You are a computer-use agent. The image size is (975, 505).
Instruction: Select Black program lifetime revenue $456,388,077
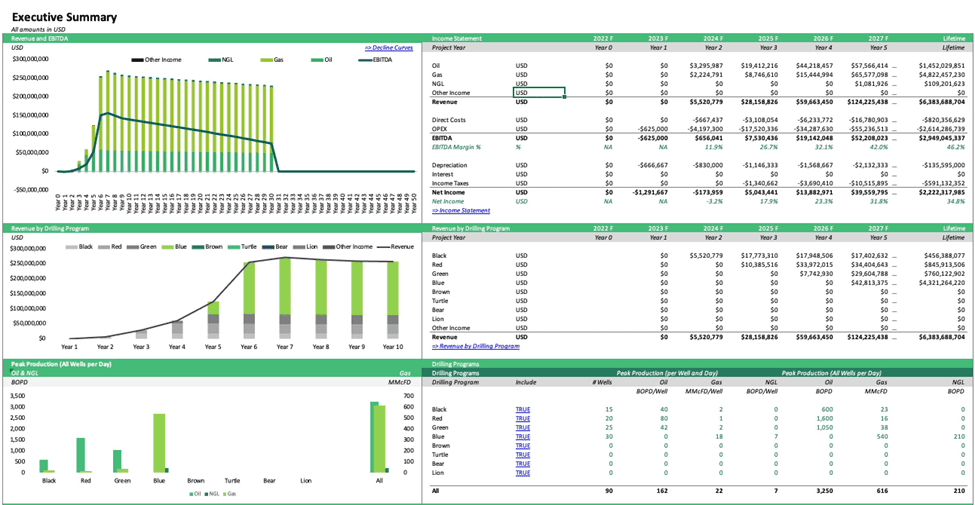(943, 256)
